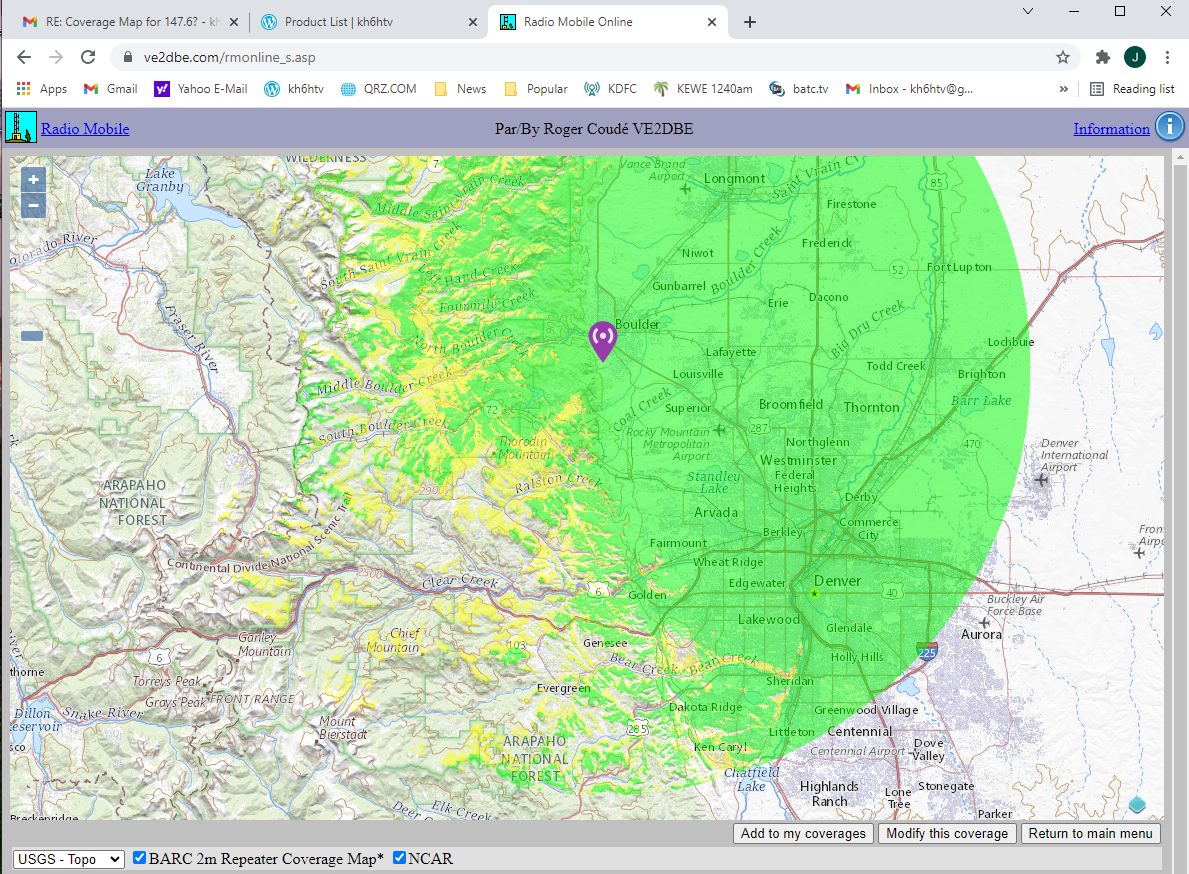Click the Westminster label on the map
Viewport: 1189px width, 874px height.
click(x=798, y=460)
